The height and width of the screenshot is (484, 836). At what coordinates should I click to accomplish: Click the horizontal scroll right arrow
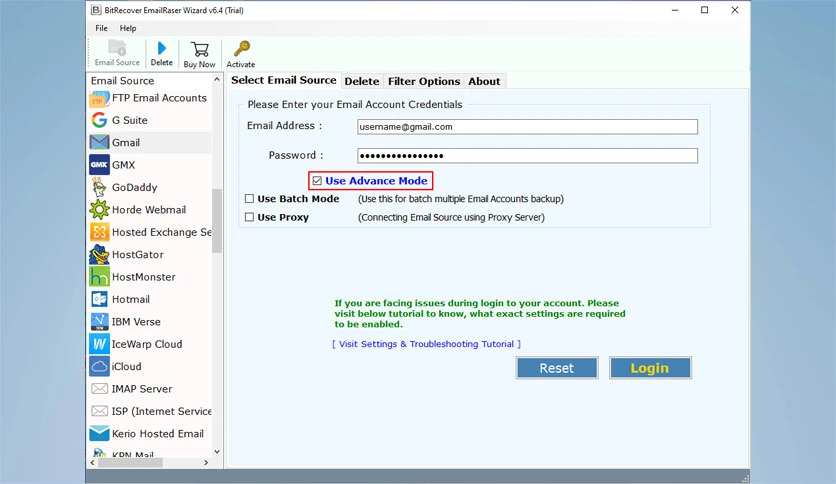[x=206, y=463]
